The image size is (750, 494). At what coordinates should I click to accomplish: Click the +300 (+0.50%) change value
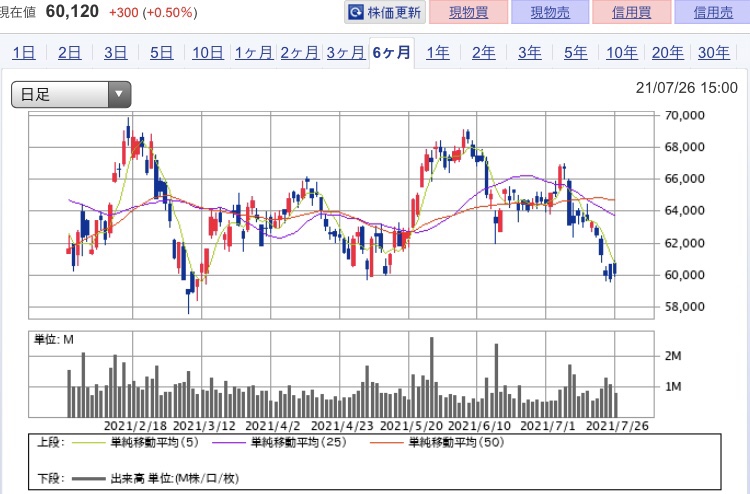(x=153, y=12)
